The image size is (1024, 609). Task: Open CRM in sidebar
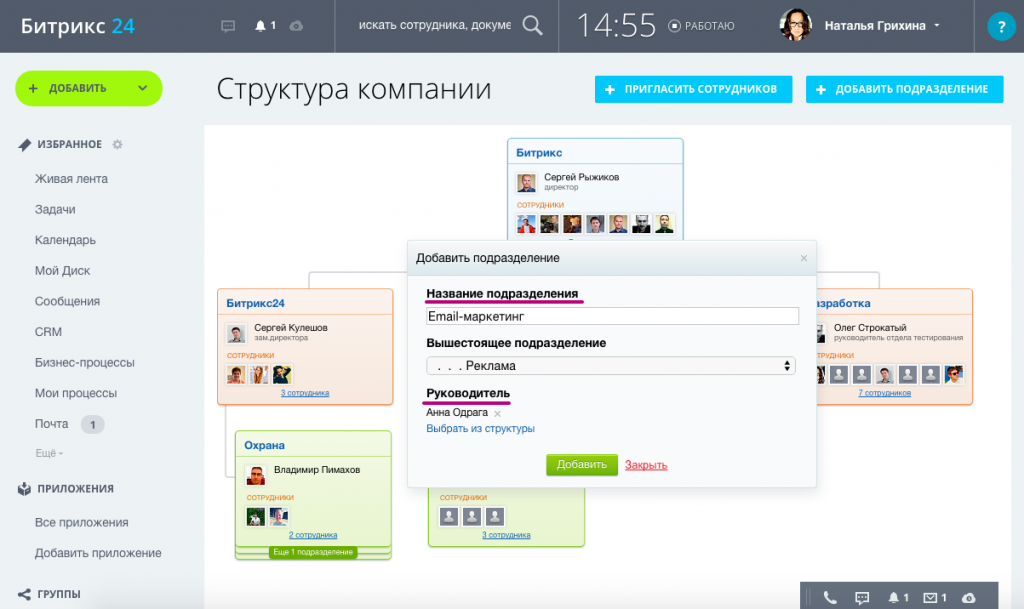48,332
